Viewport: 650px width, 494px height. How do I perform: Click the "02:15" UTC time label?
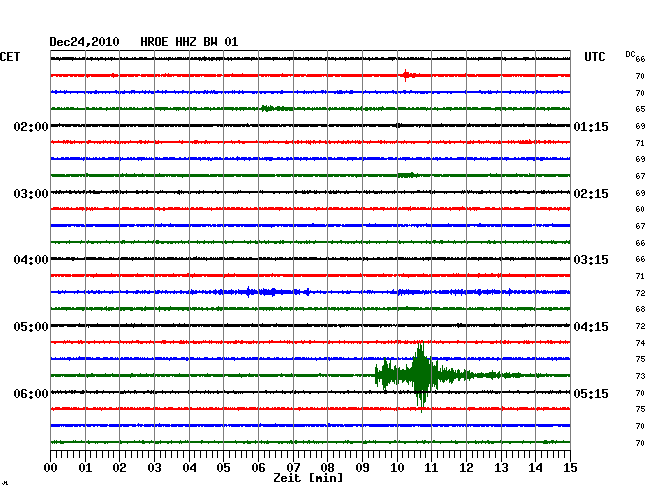click(591, 194)
